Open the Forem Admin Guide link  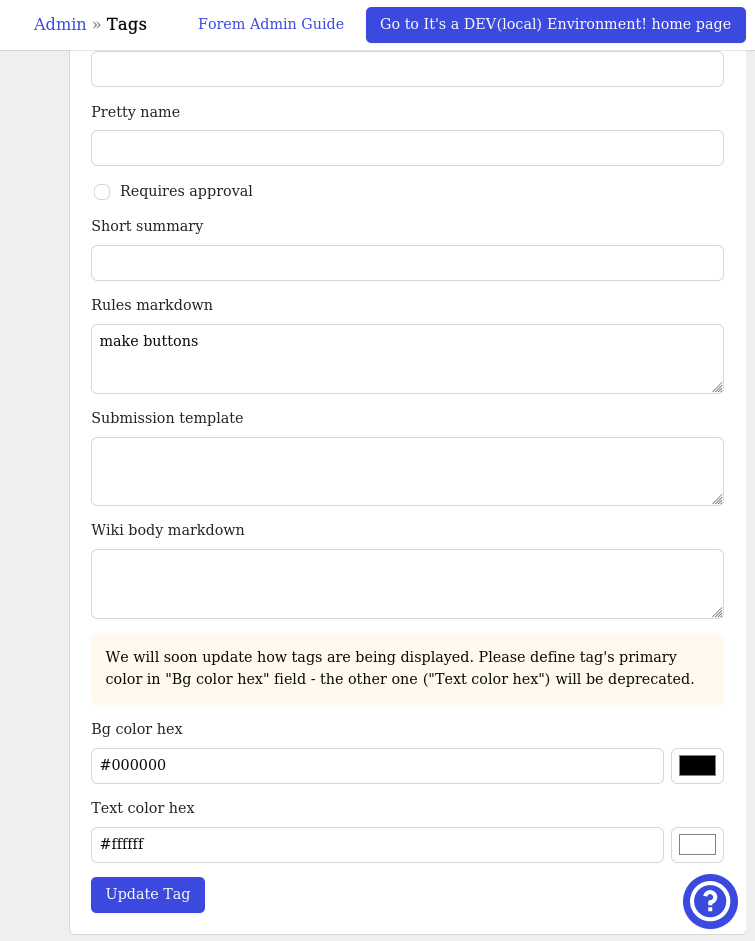(271, 24)
